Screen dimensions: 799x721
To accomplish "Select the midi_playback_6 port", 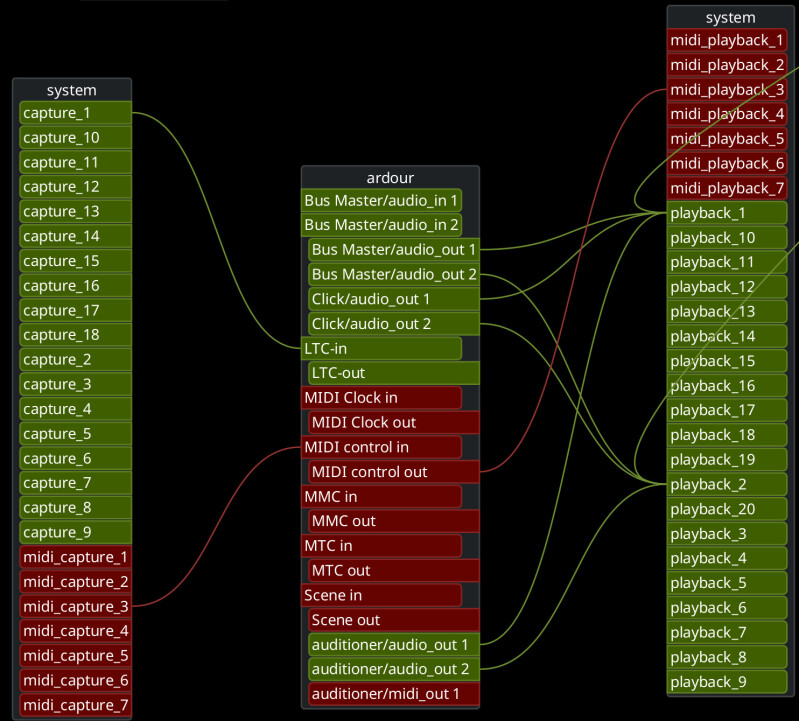I will (727, 164).
